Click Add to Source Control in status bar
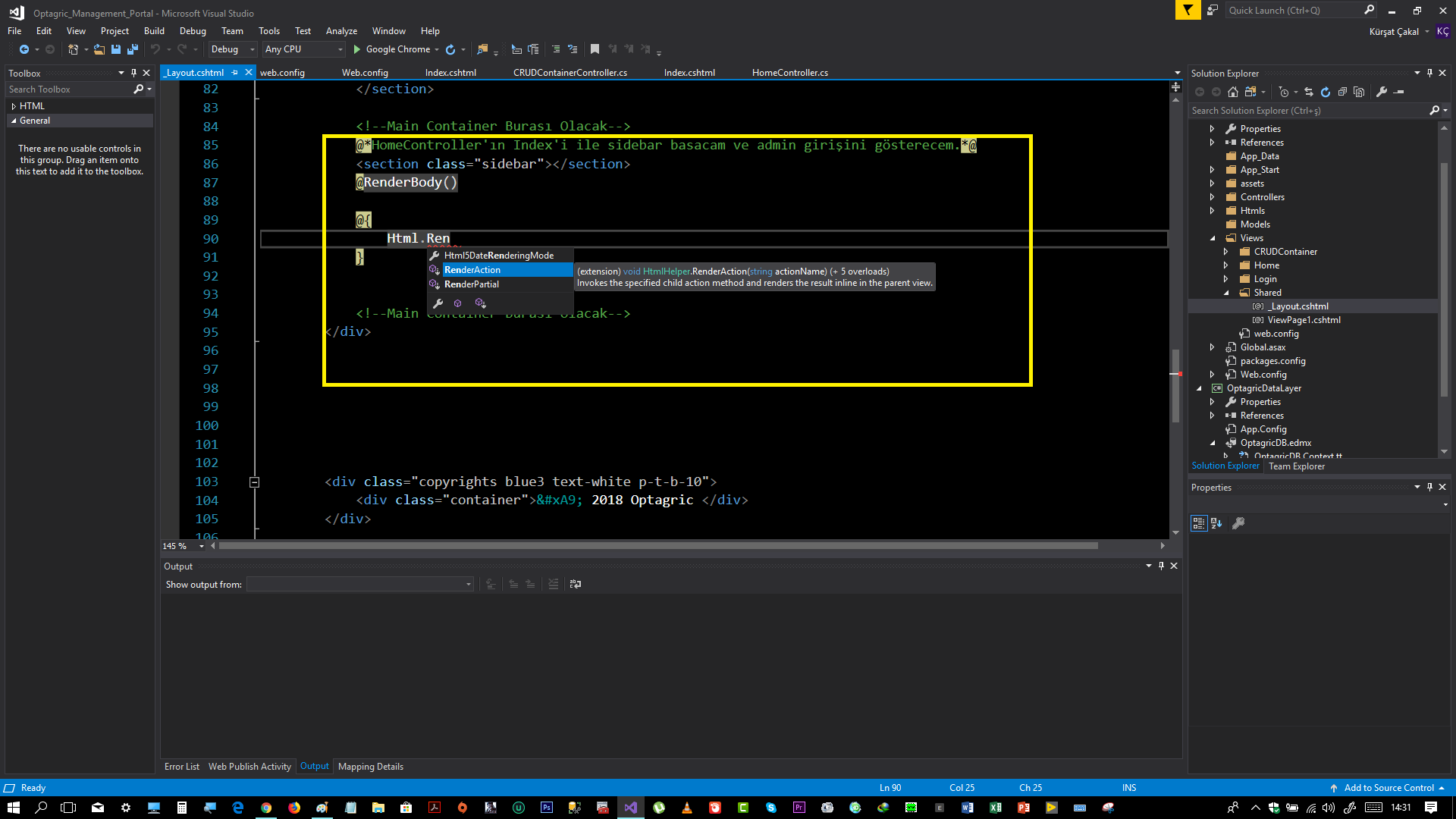The height and width of the screenshot is (819, 1456). 1389,788
